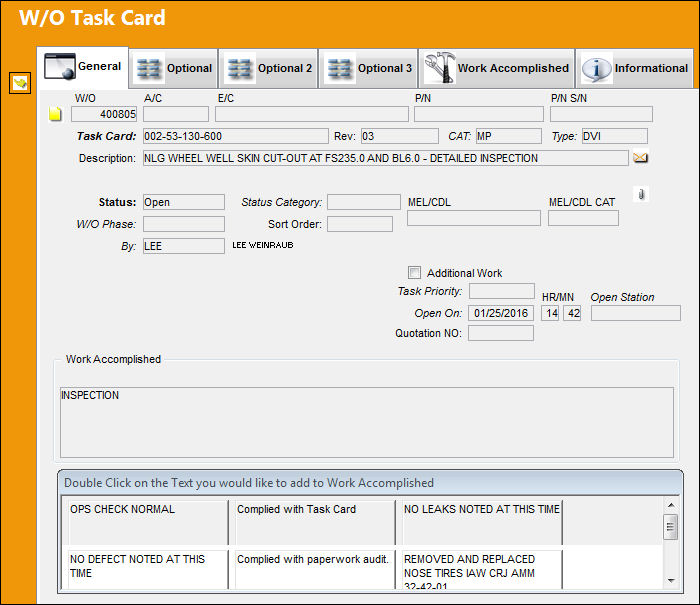Click the yellow bird icon in left sidebar
Image resolution: width=700 pixels, height=605 pixels.
[20, 83]
